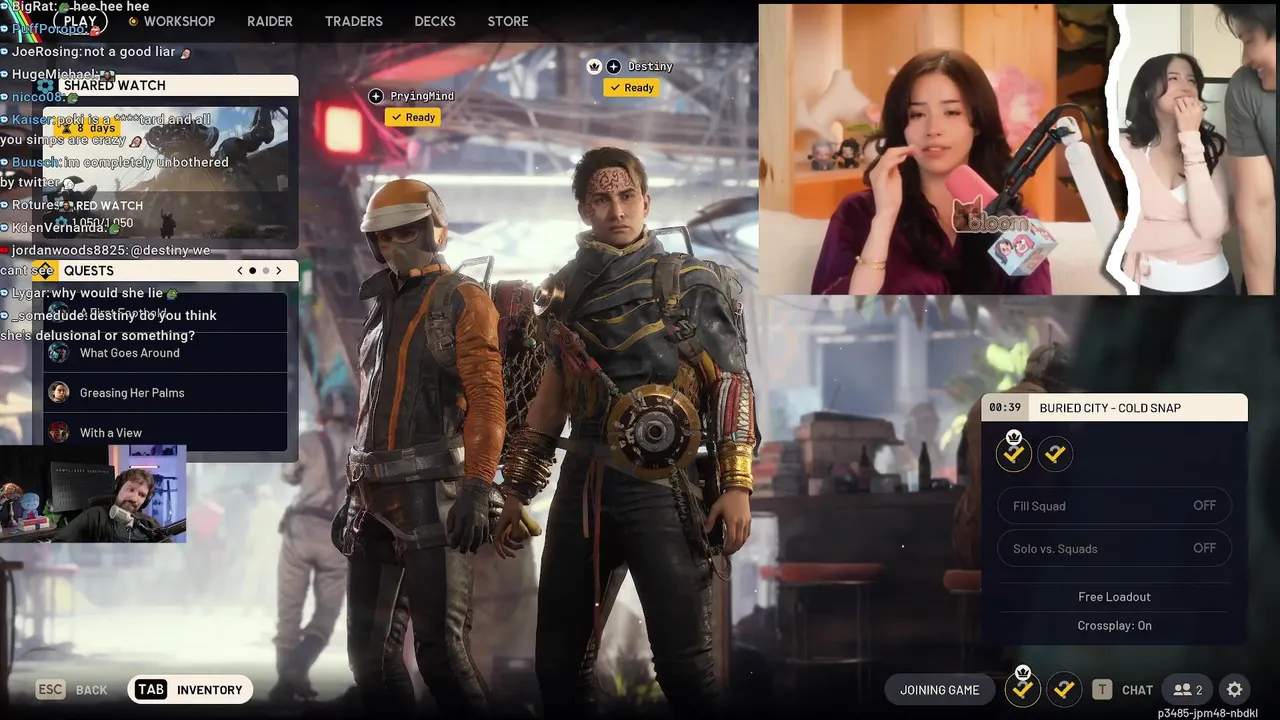Open the PLAY menu tab
This screenshot has height=720, width=1280.
[x=80, y=21]
